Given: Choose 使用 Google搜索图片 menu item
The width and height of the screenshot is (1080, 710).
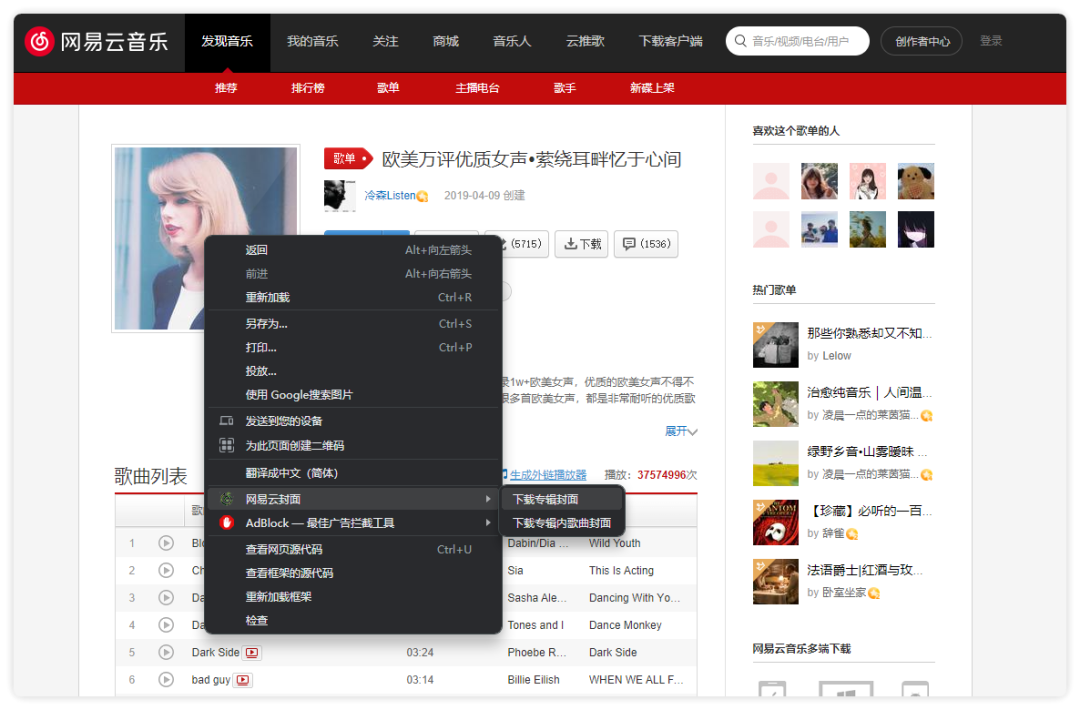Looking at the screenshot, I should [353, 395].
